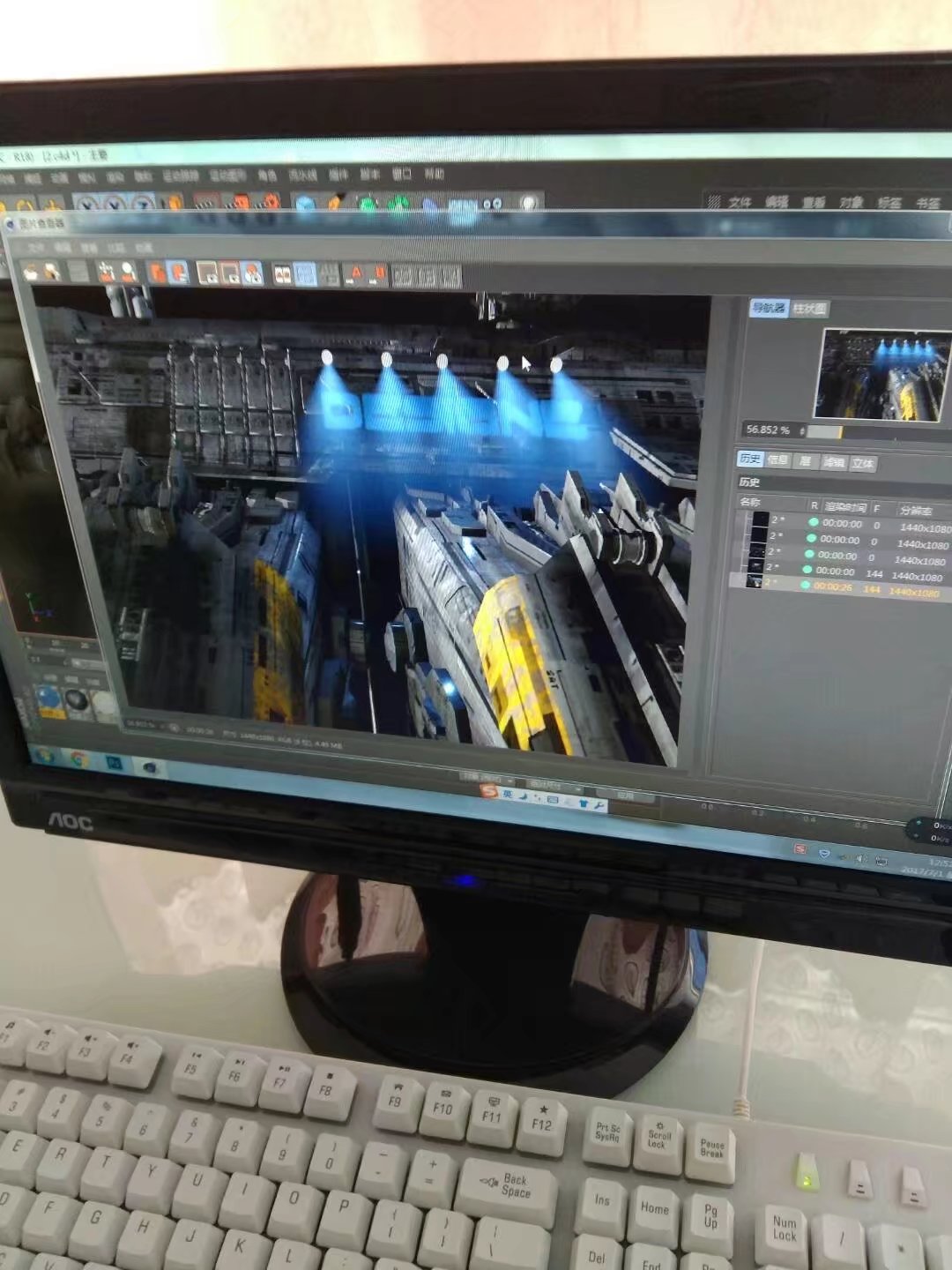The image size is (952, 1270).
Task: Click the light-blue highlighted icon in Picture Viewer toolbar
Action: [x=305, y=274]
